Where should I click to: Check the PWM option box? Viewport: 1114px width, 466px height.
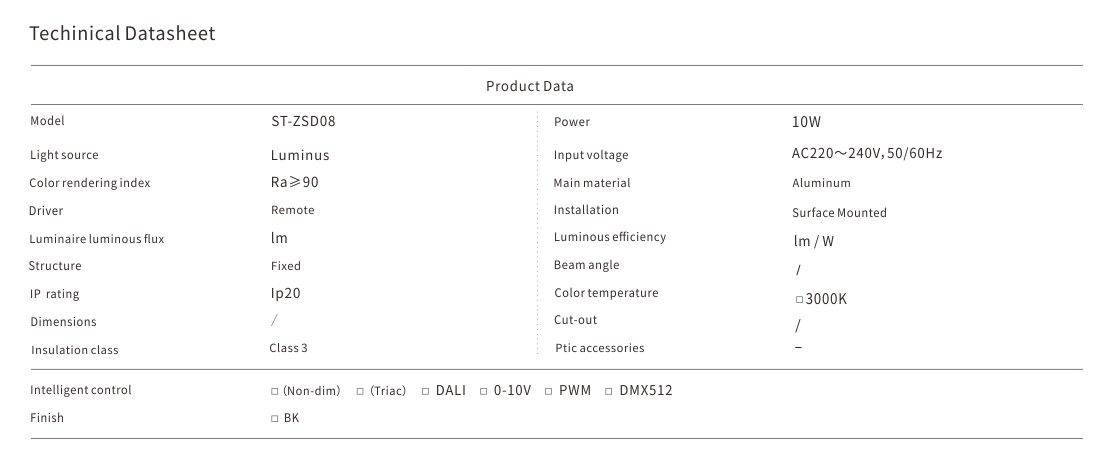pos(549,391)
